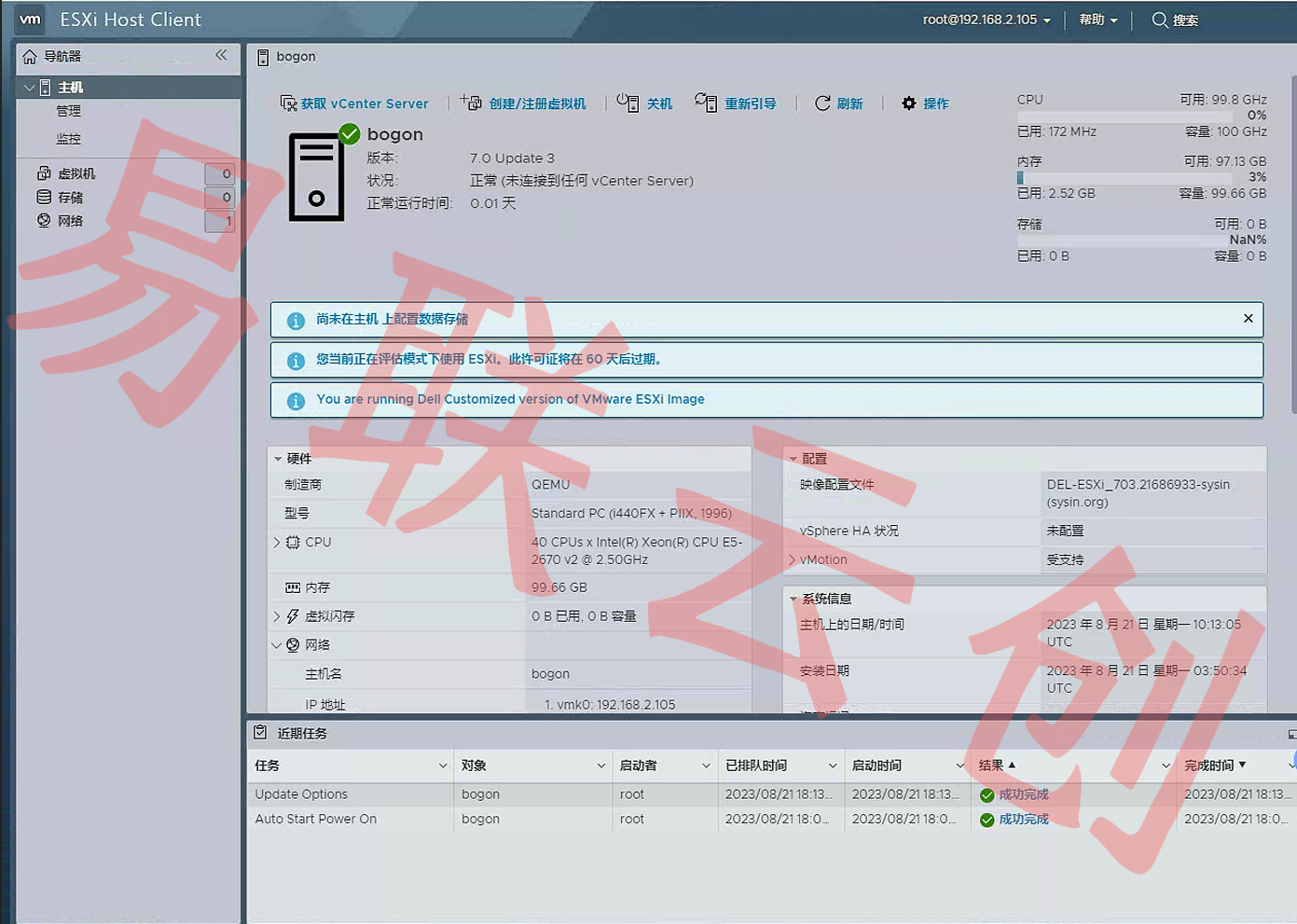Click the Shut down (关机) button
The width and height of the screenshot is (1297, 924).
[x=659, y=103]
